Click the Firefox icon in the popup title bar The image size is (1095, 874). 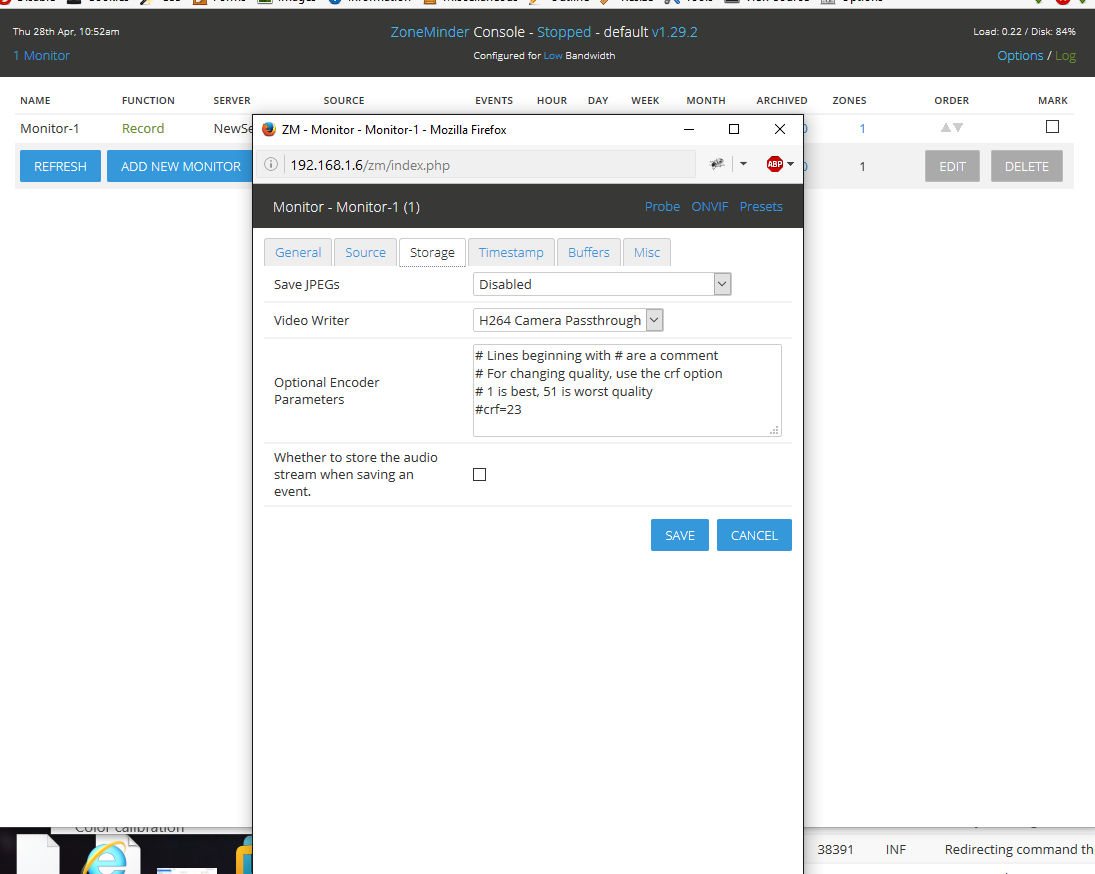tap(269, 129)
